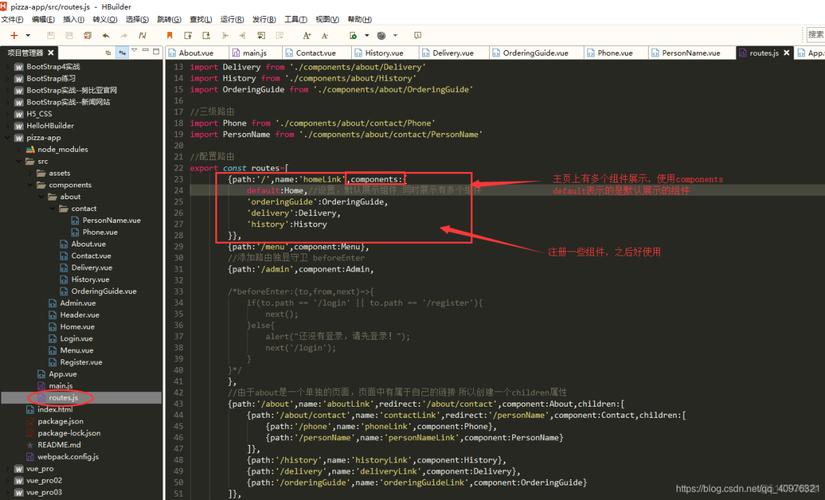The height and width of the screenshot is (500, 825).
Task: Collapse the components folder in the tree
Action: pyautogui.click(x=30, y=185)
